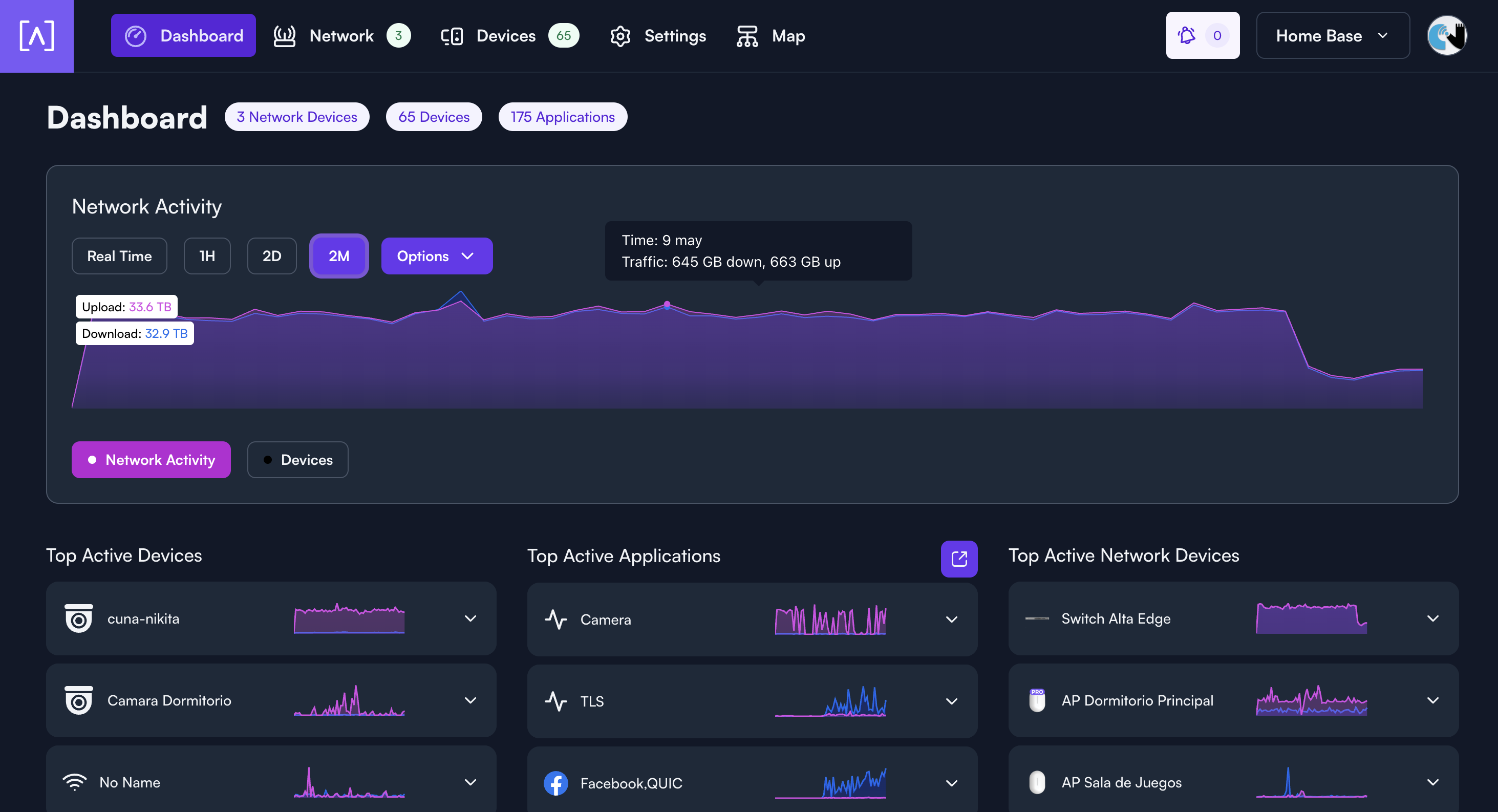Open the notifications bell icon
The image size is (1498, 812).
(1186, 36)
